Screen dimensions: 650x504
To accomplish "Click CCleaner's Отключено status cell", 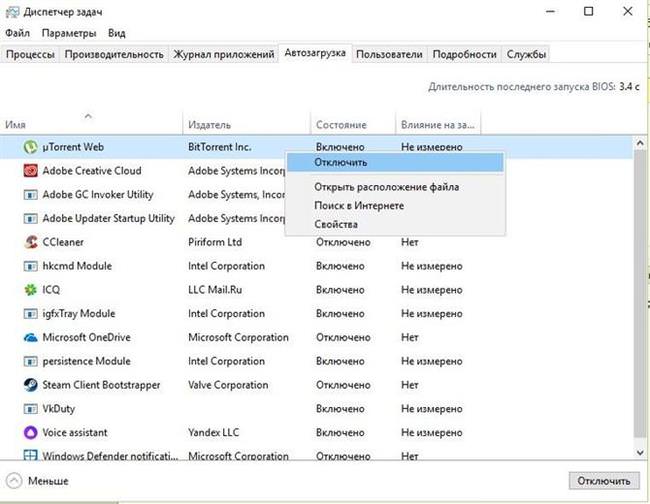I will (343, 242).
